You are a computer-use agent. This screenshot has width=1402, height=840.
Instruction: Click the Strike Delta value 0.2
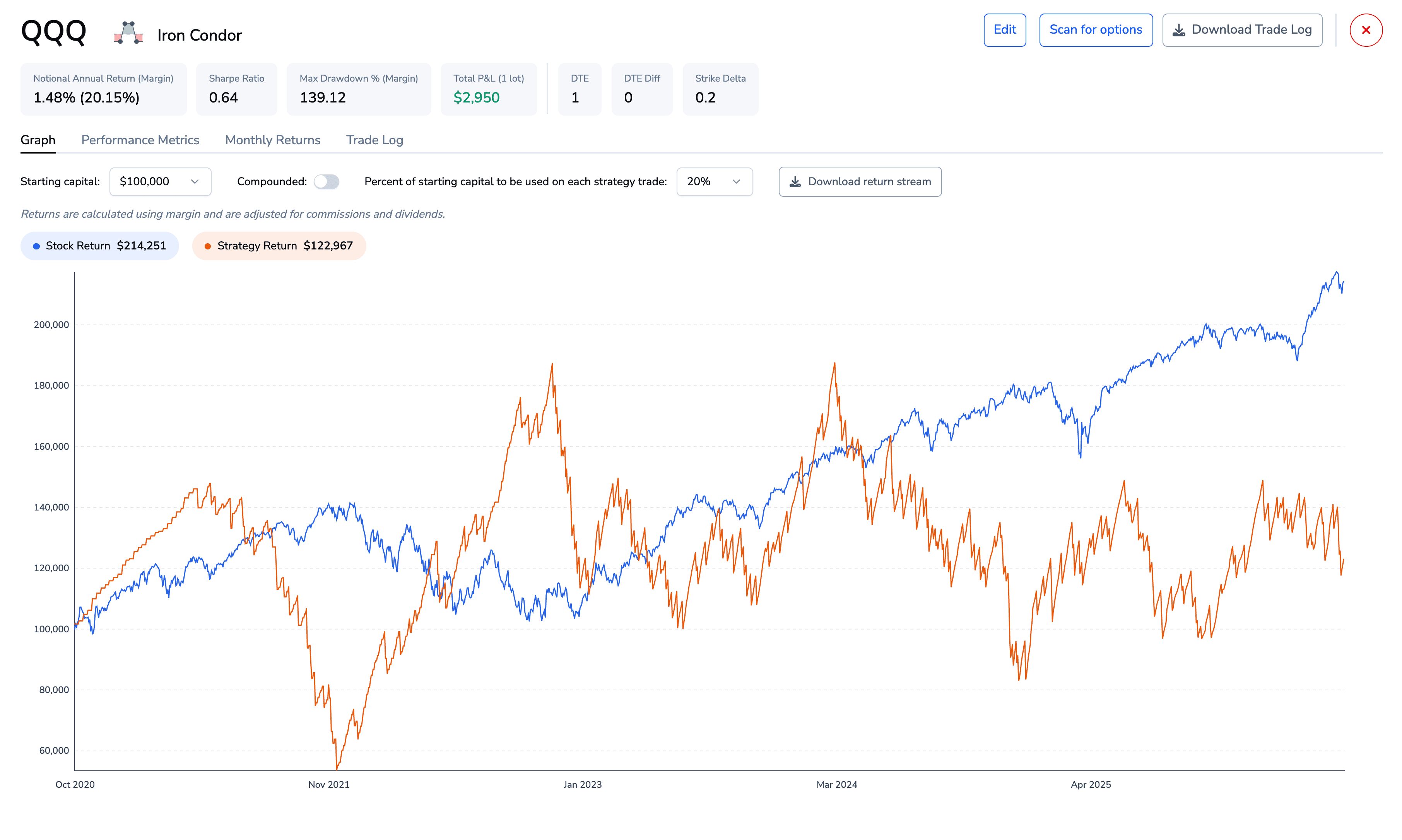click(x=705, y=98)
